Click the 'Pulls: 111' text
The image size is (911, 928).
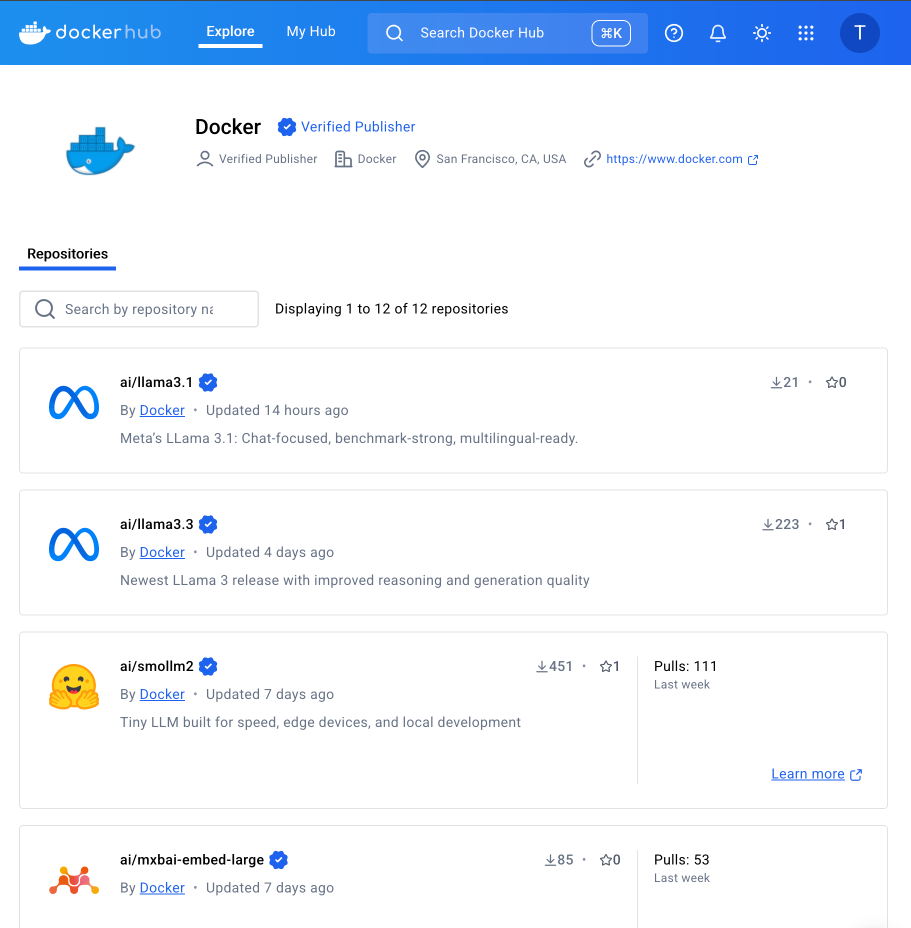(685, 666)
